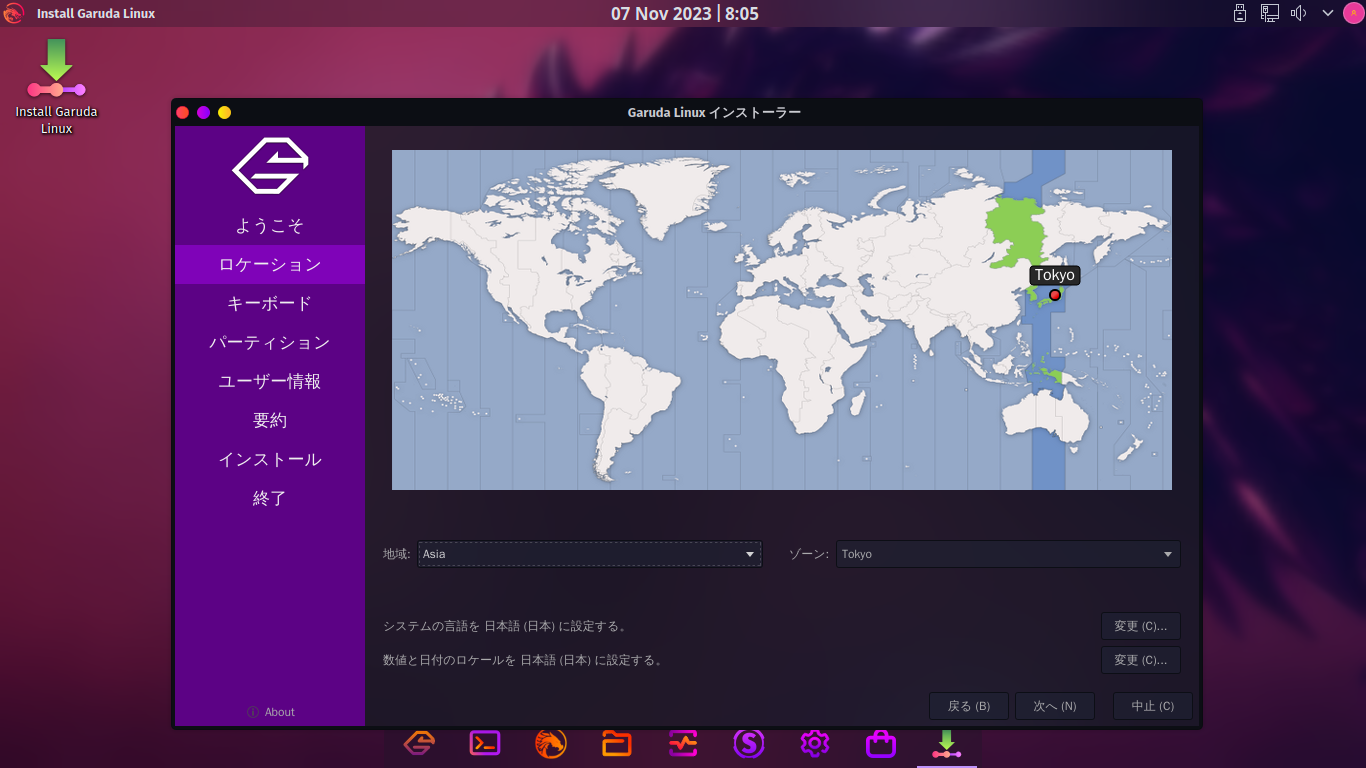Open the system monitor dock icon
Screen dimensions: 1366x768
pyautogui.click(x=683, y=743)
